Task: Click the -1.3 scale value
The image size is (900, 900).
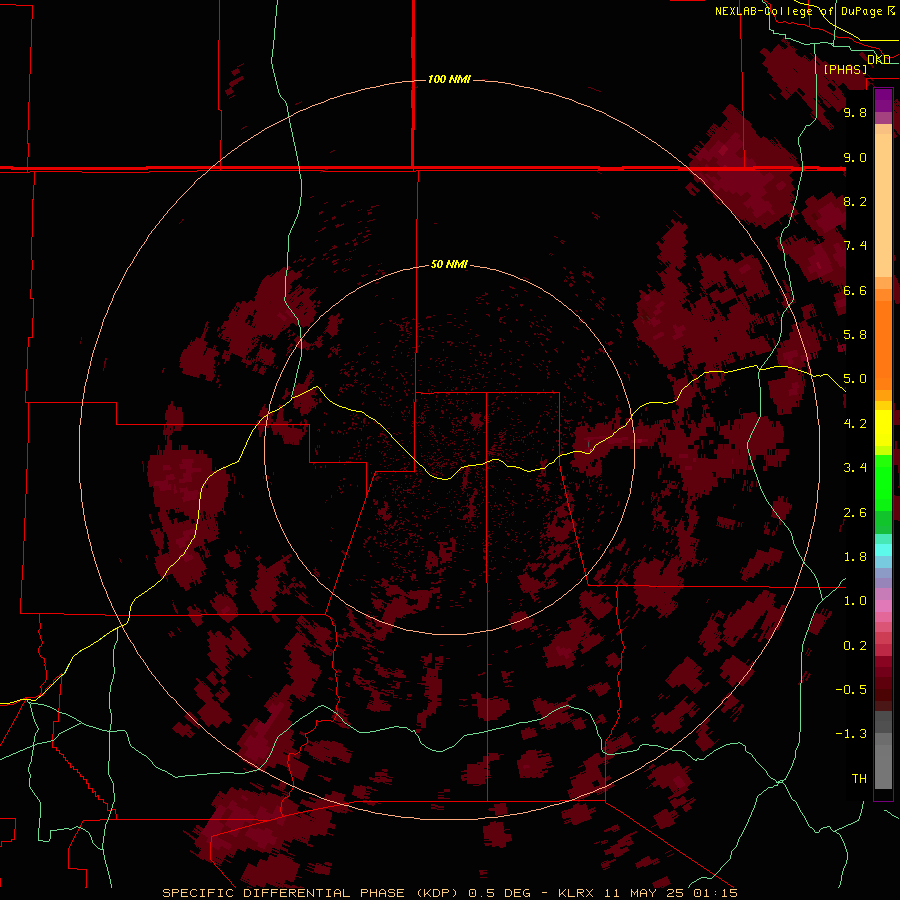Action: point(851,734)
